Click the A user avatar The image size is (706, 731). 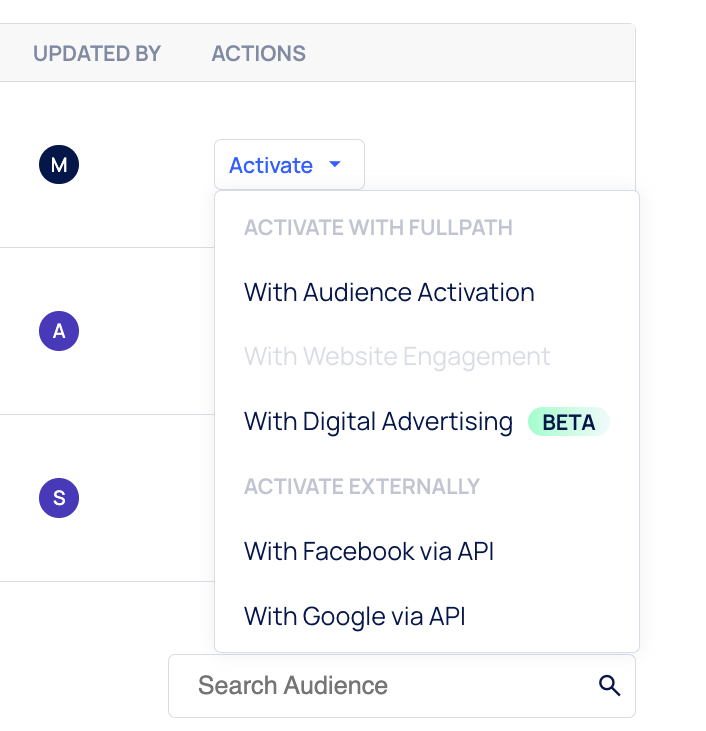click(59, 331)
